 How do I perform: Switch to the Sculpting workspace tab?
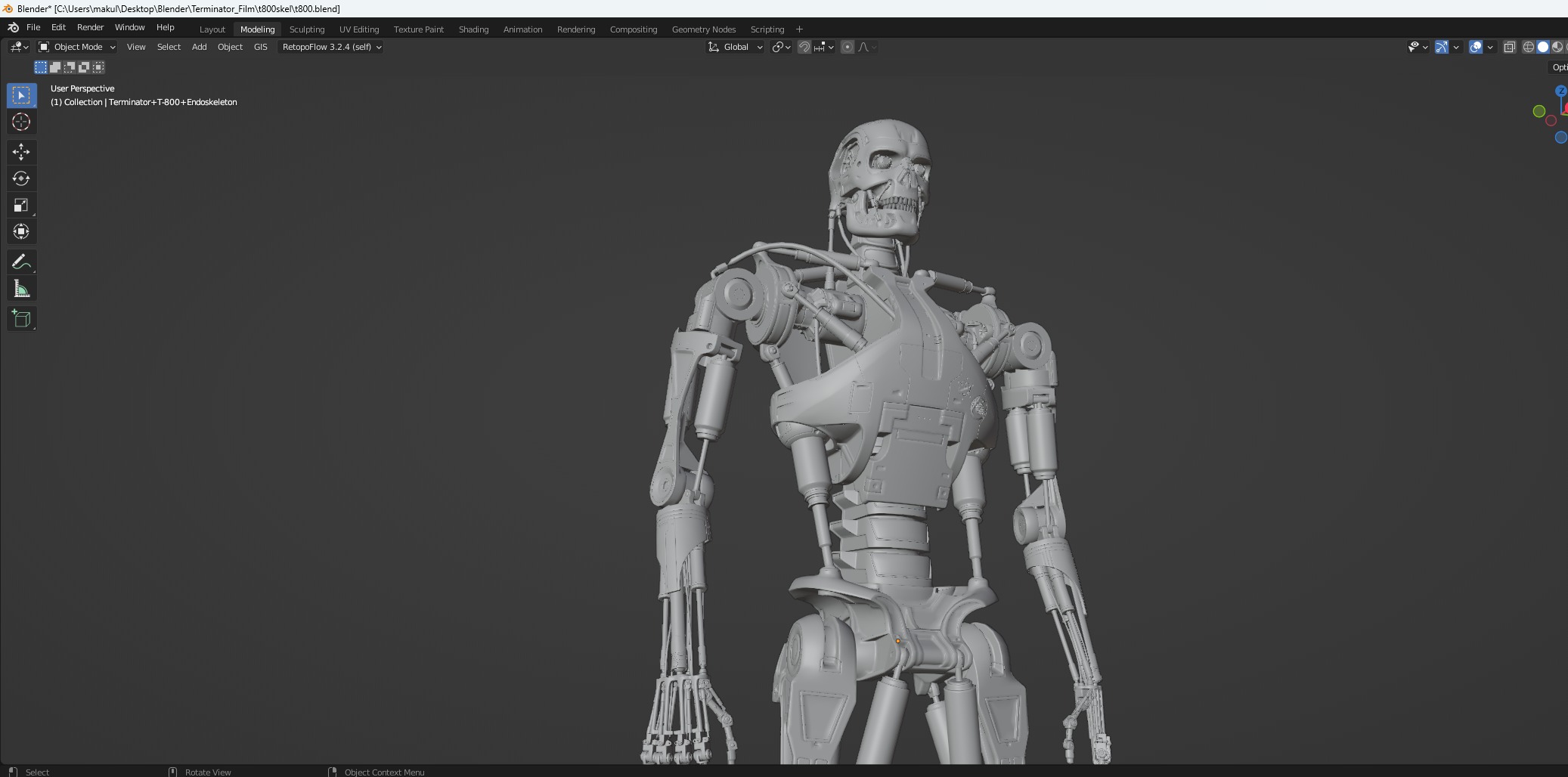(307, 29)
